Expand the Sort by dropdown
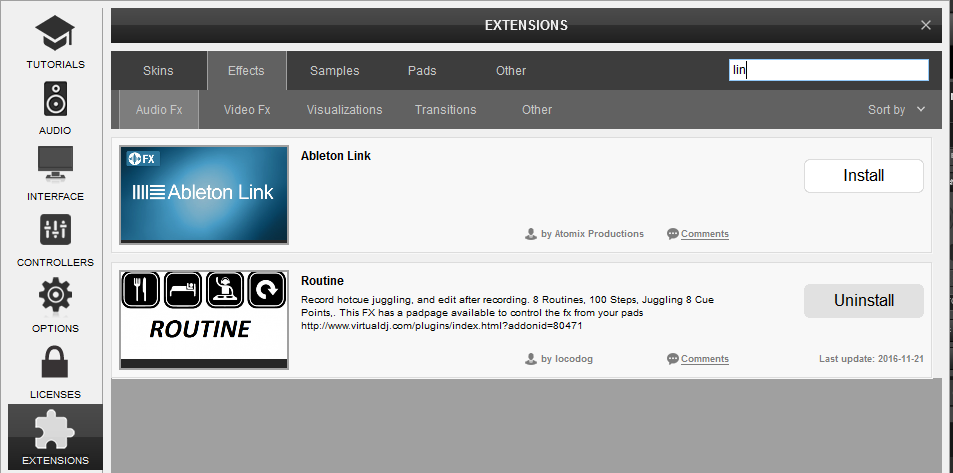The width and height of the screenshot is (953, 473). 896,109
